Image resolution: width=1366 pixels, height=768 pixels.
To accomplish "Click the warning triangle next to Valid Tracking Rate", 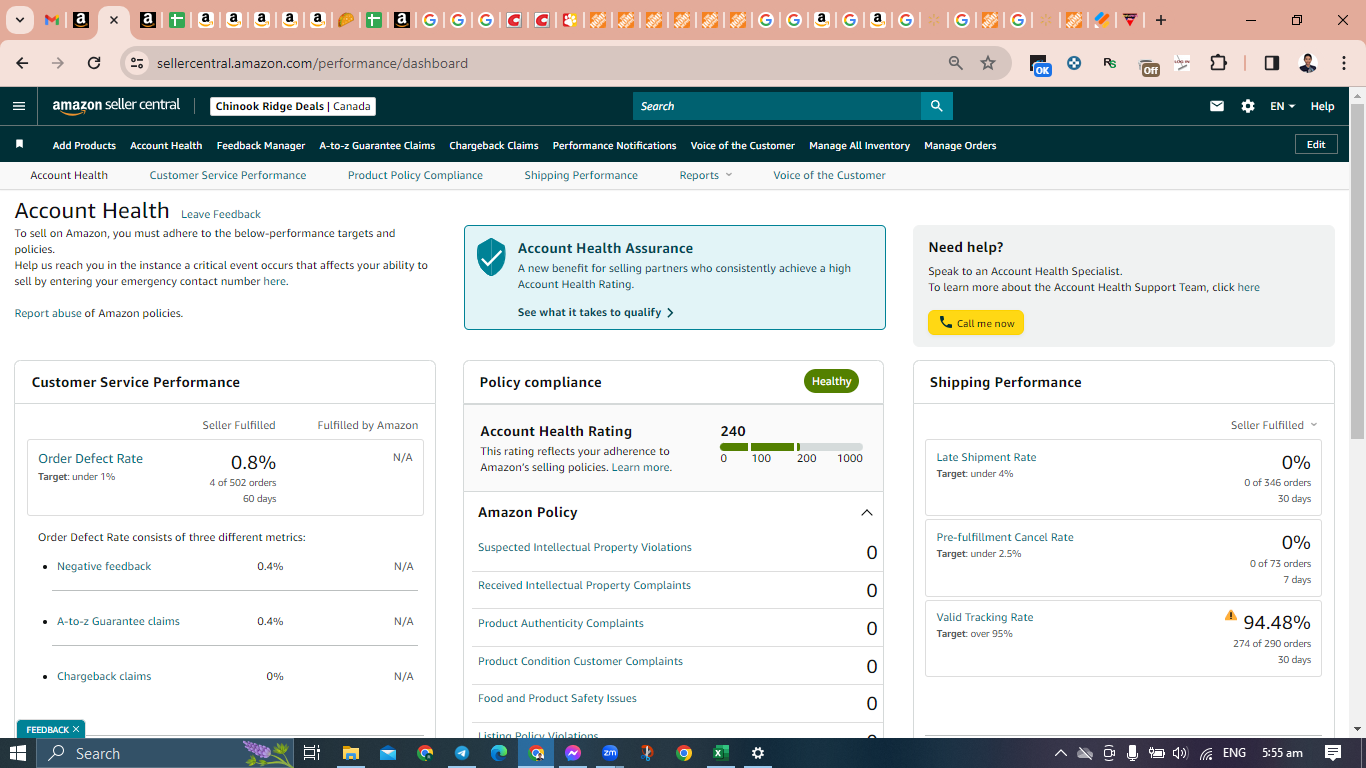I will click(1231, 616).
